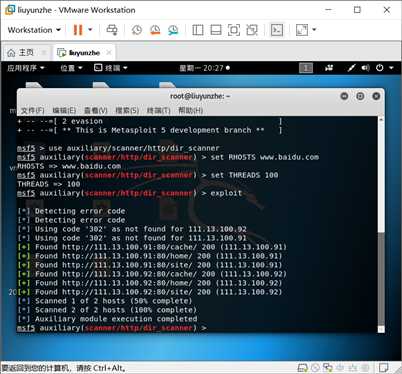Expand the stretch display dropdown arrow
Viewport: 402px width, 374px height.
tap(314, 30)
